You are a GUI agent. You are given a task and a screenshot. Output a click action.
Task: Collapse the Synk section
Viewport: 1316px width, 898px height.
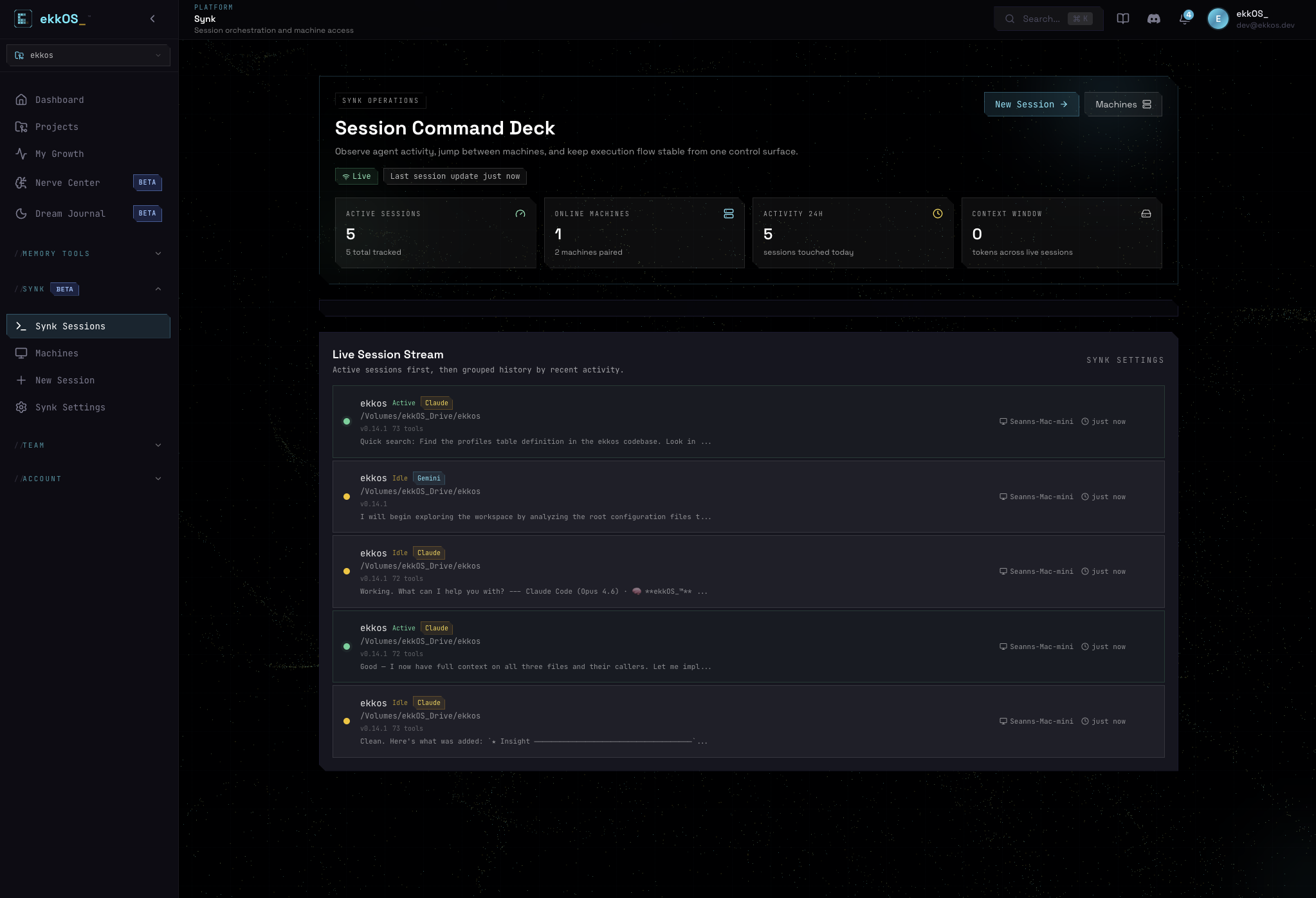158,289
